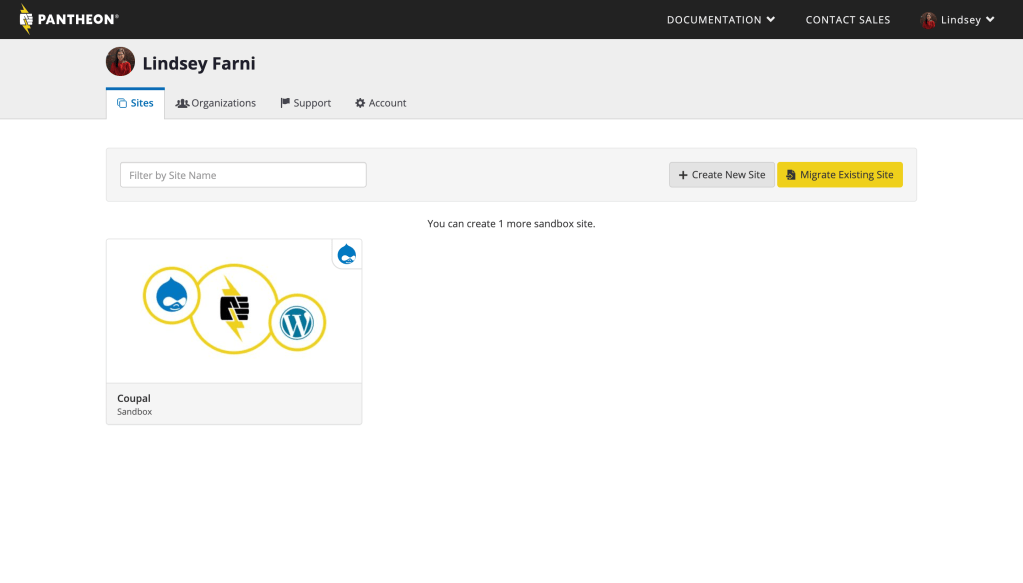This screenshot has width=1023, height=583.
Task: Click the small user avatar in top navigation
Action: pyautogui.click(x=928, y=20)
